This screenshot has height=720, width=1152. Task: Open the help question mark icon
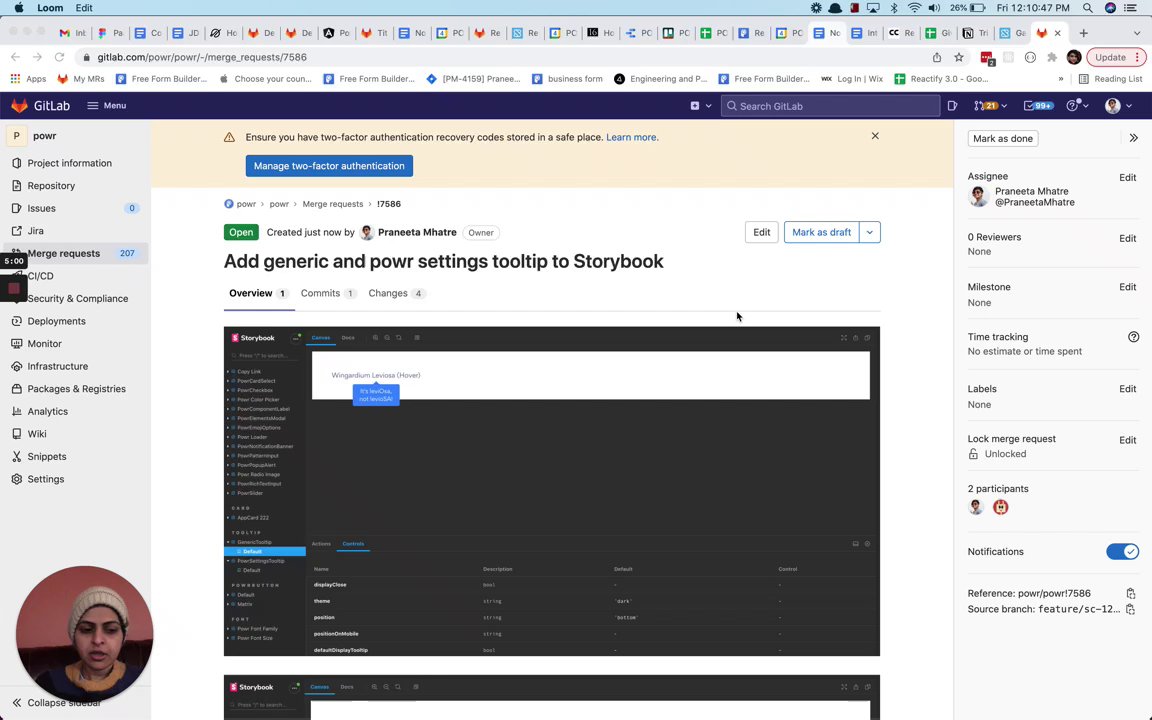(1076, 106)
